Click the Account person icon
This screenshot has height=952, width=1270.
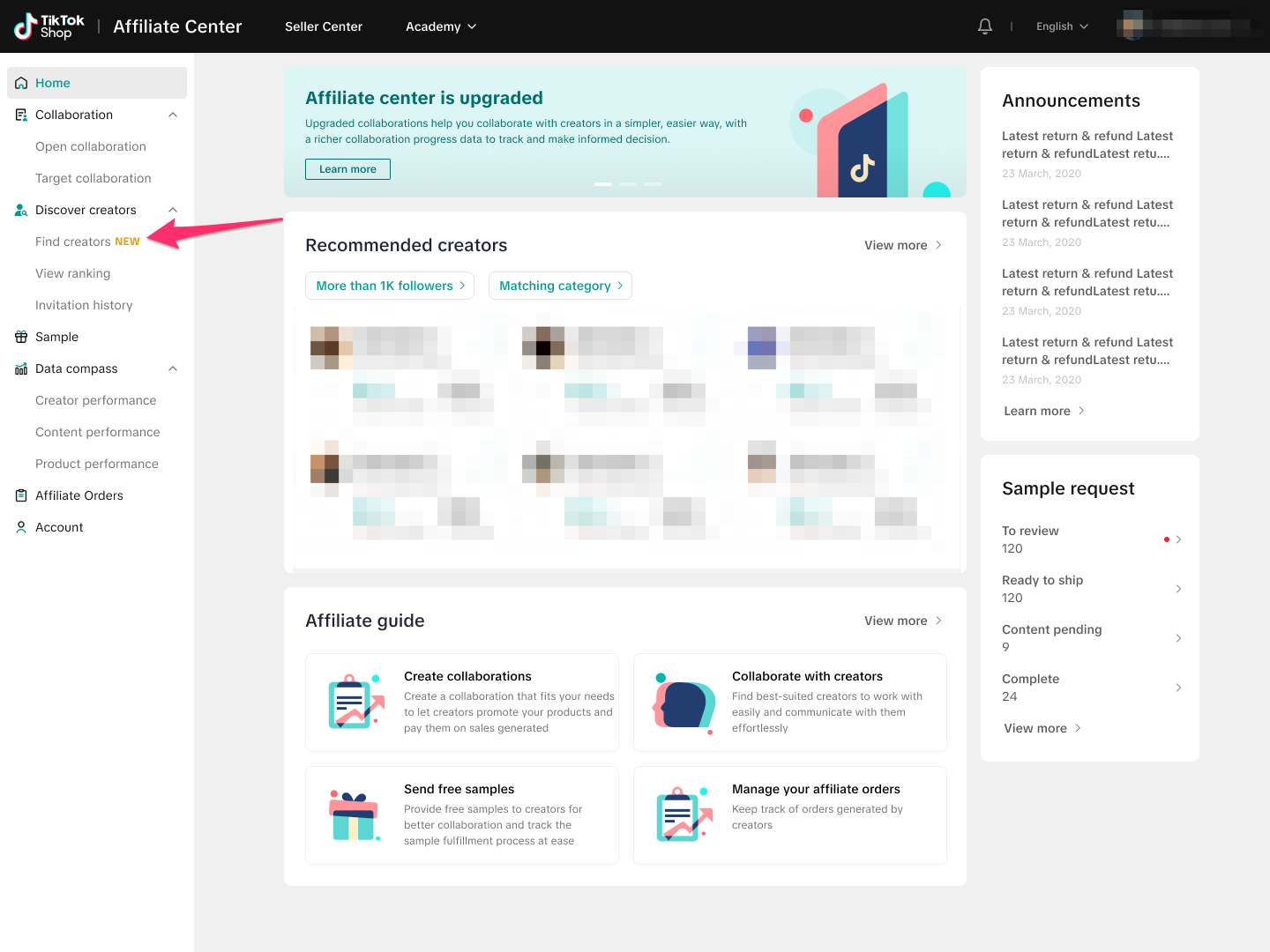point(21,527)
